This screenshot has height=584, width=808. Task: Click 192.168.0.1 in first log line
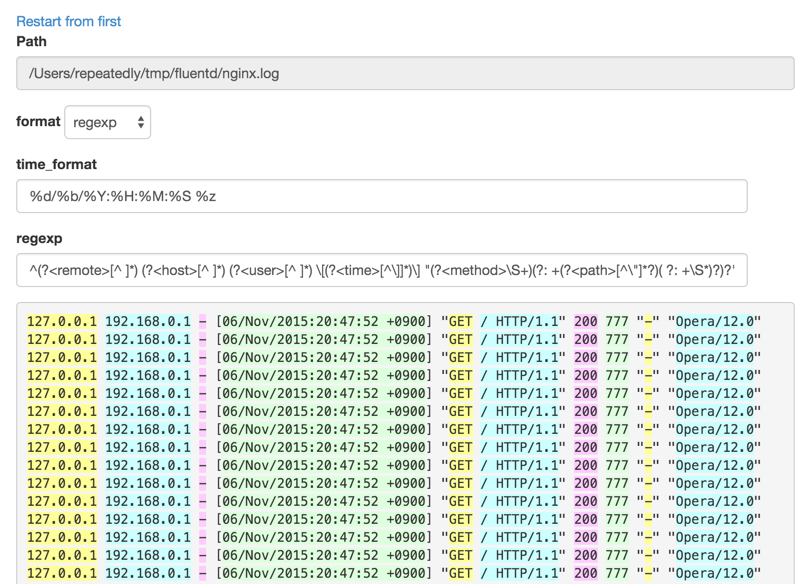point(148,322)
